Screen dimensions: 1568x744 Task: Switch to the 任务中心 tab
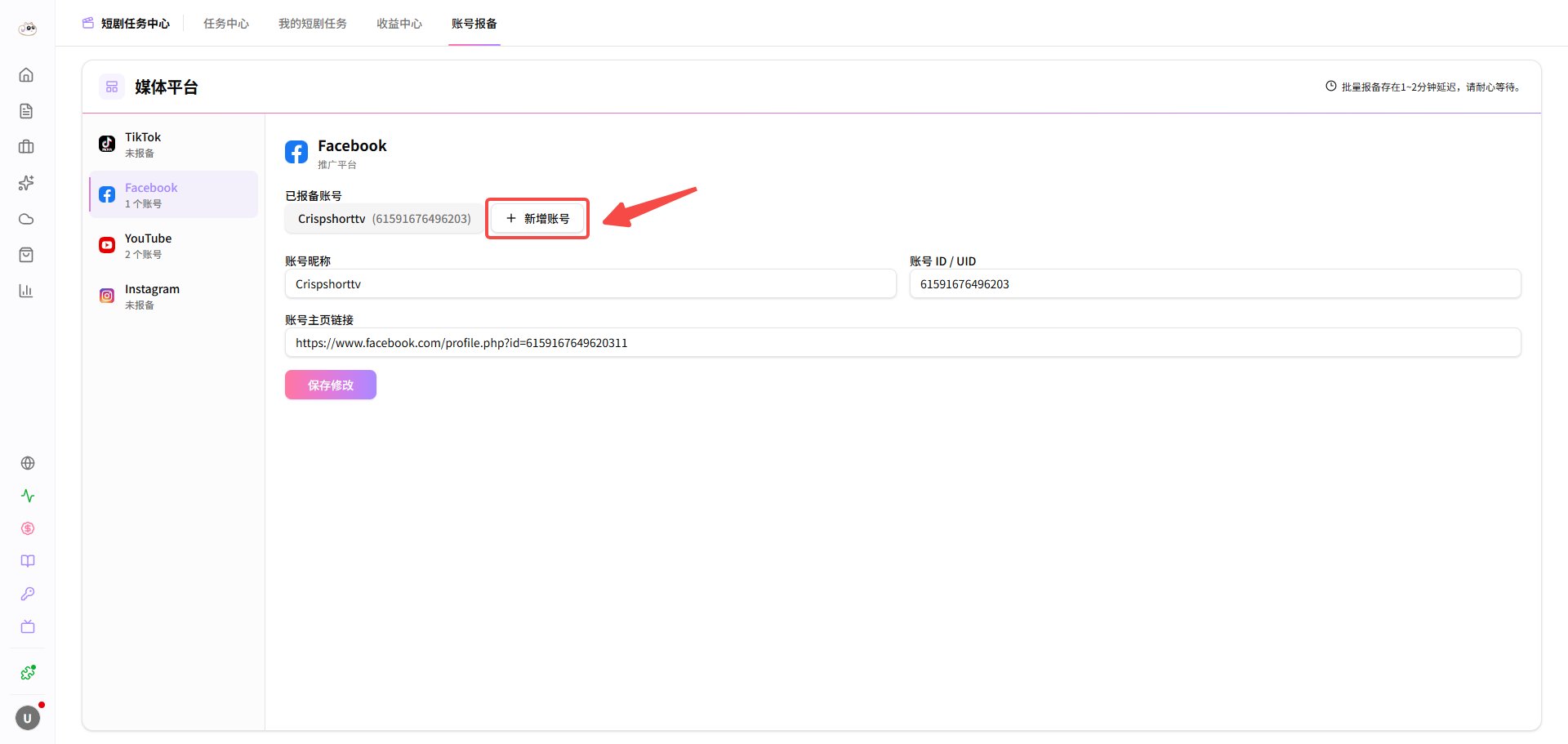(226, 24)
